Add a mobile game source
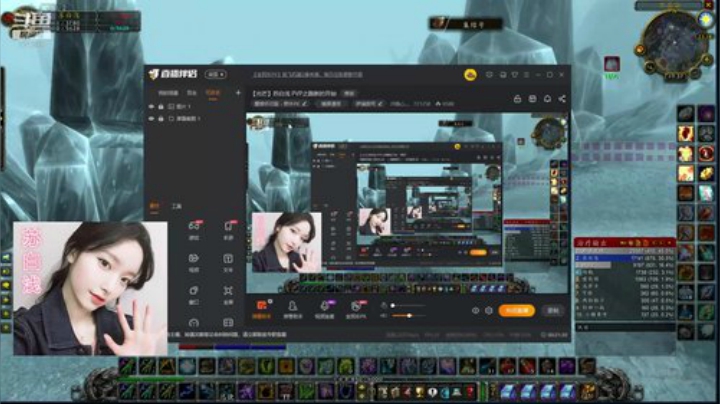 228,230
